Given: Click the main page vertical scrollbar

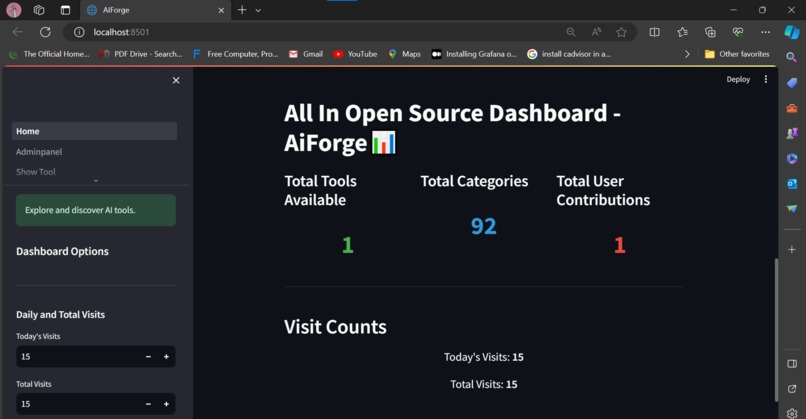Looking at the screenshot, I should [776, 330].
